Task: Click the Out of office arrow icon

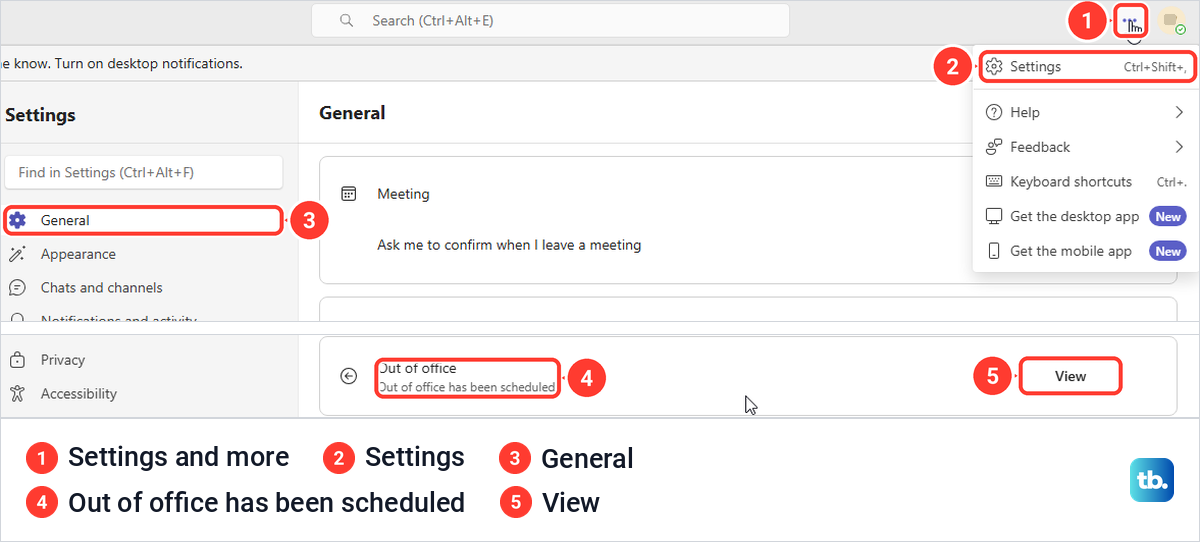Action: point(348,376)
